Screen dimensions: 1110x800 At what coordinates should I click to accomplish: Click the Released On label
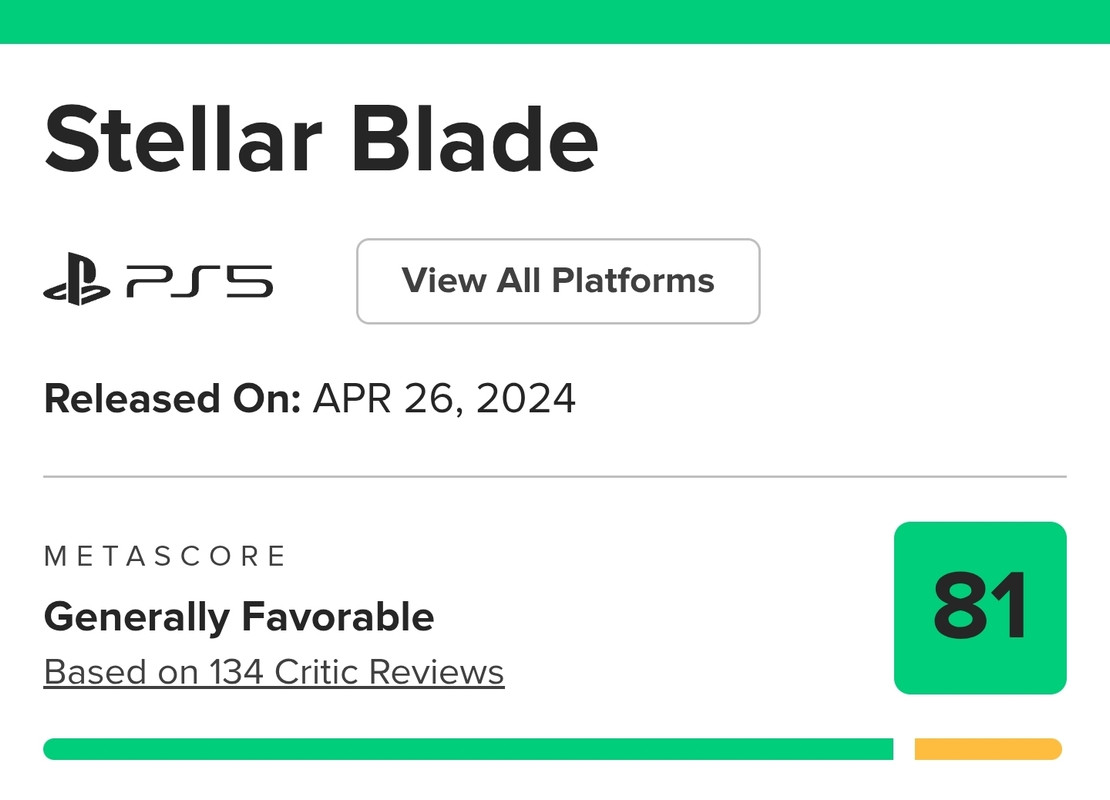(x=172, y=399)
